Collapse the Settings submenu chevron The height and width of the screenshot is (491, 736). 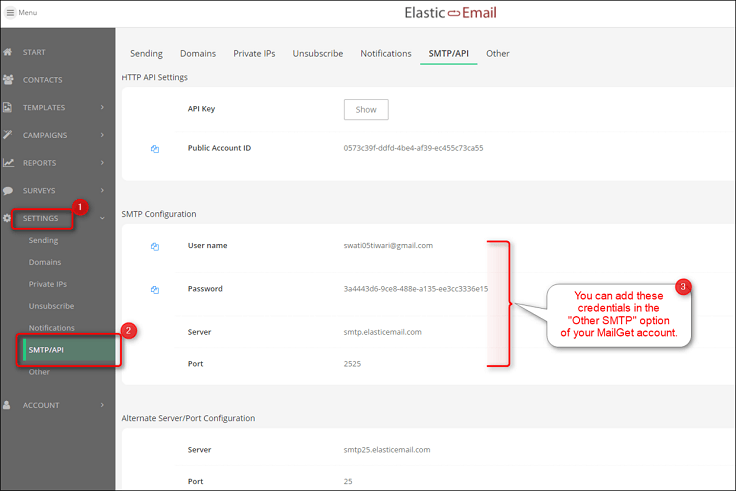(x=102, y=218)
